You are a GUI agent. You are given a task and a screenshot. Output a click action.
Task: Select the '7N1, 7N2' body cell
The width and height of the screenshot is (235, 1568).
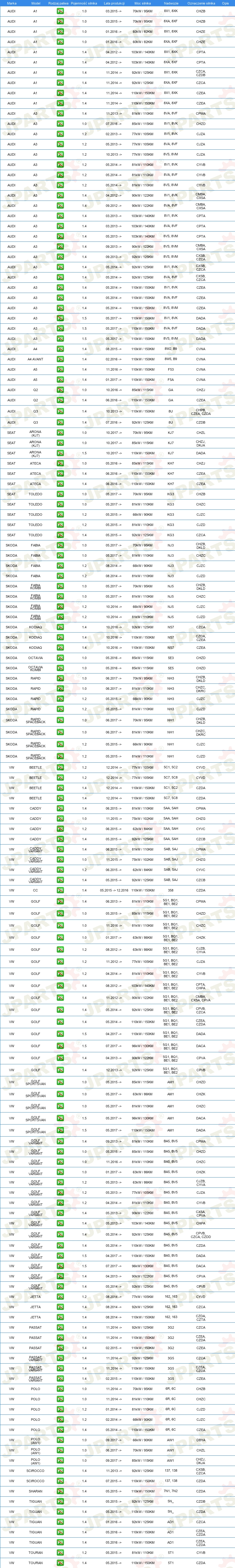coord(171,1491)
